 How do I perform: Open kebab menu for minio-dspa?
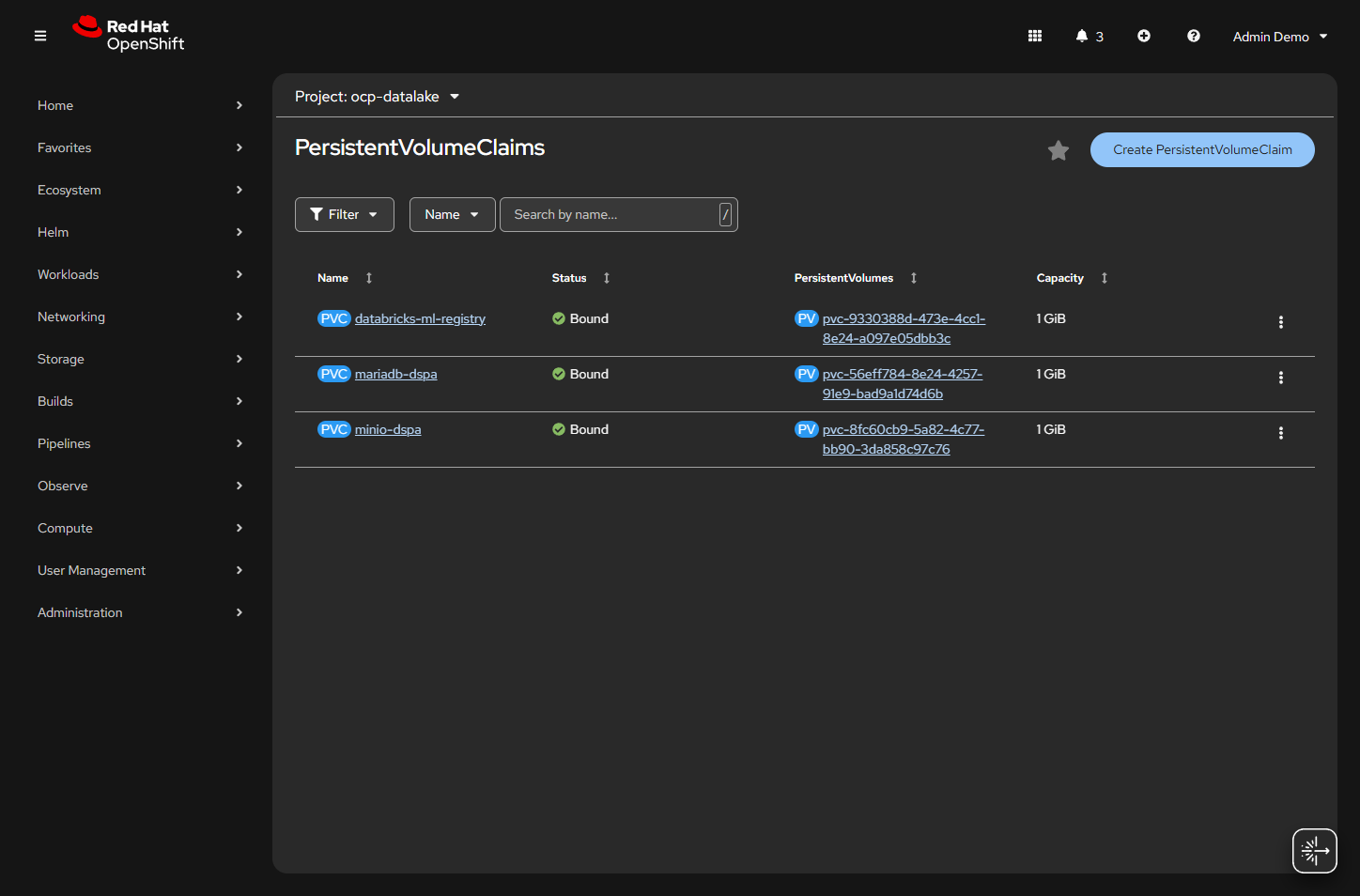[x=1281, y=433]
